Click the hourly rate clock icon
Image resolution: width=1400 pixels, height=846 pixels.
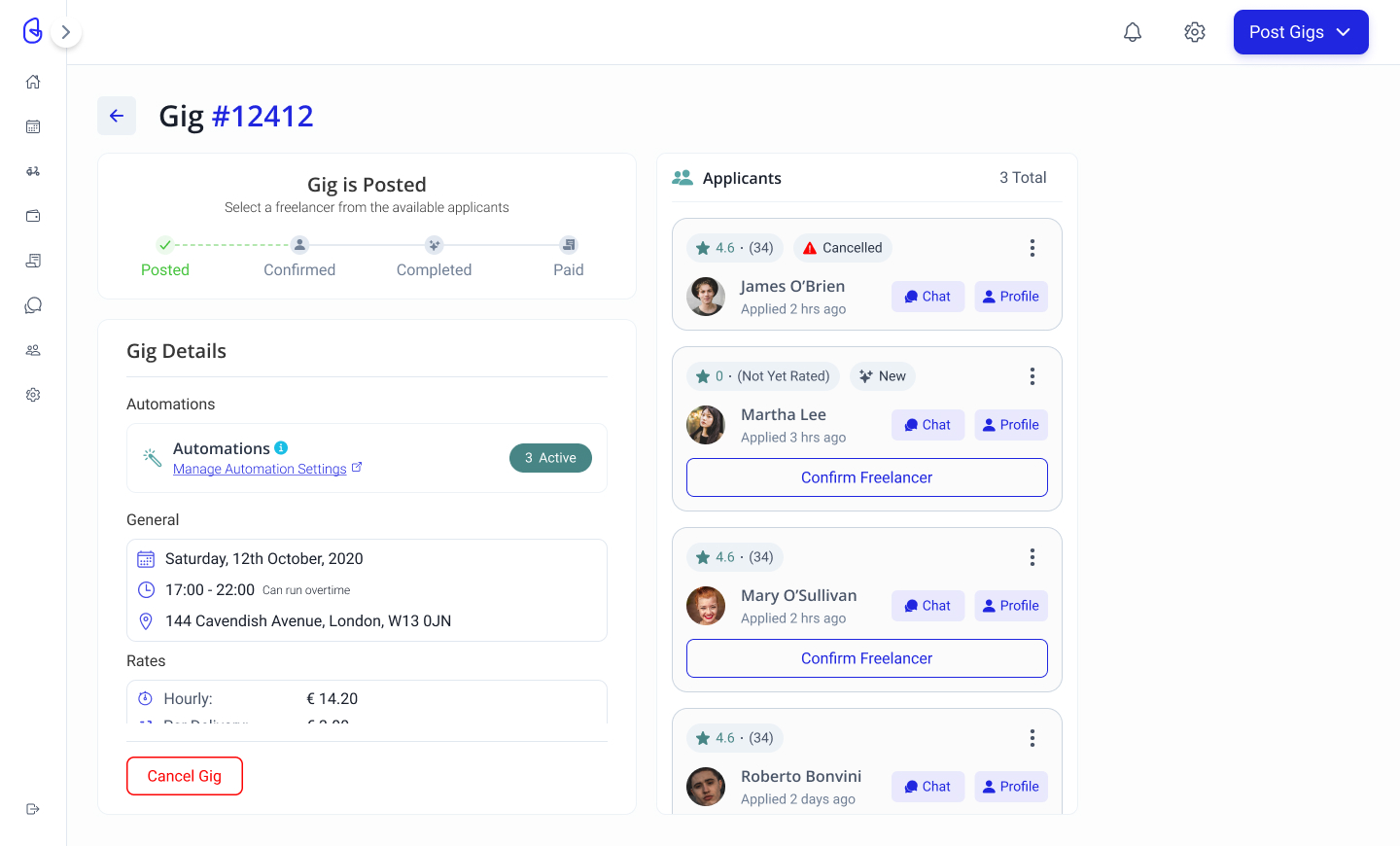coord(145,698)
